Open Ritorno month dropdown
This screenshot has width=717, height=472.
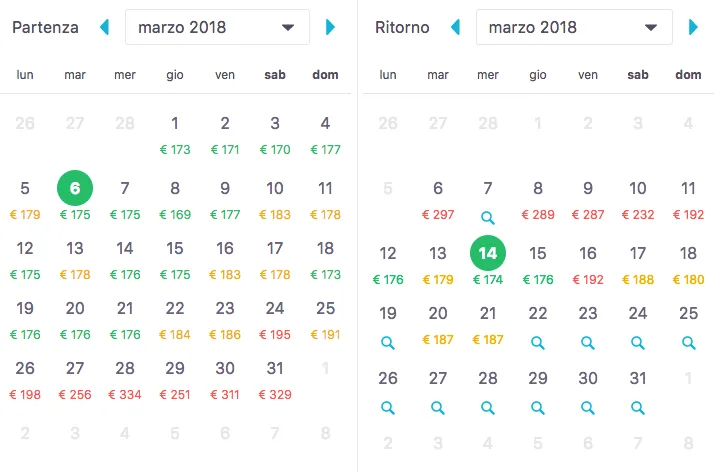pyautogui.click(x=573, y=28)
